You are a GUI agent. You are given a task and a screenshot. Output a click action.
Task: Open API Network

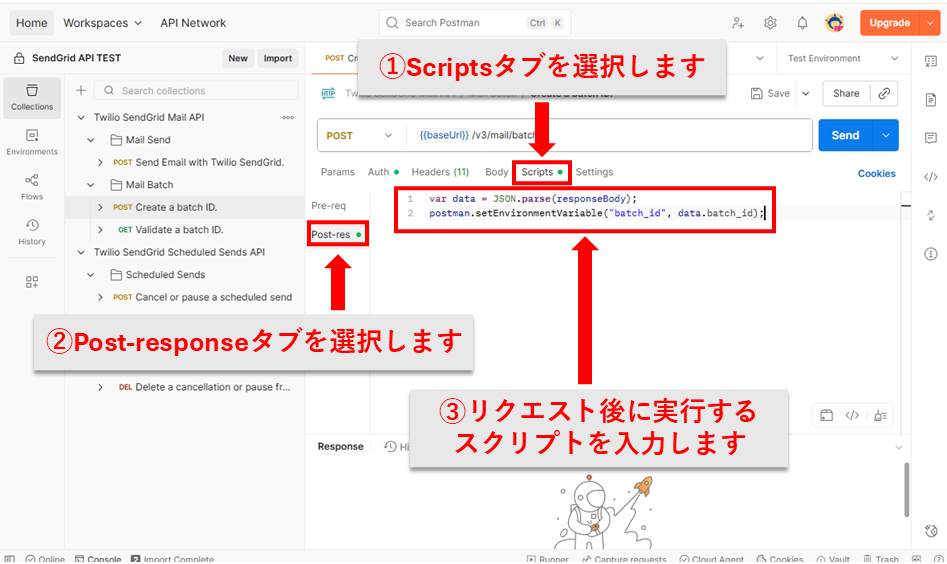click(x=193, y=23)
